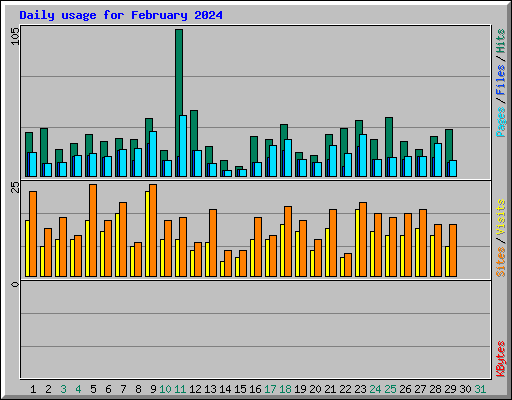This screenshot has width=512, height=400.
Task: Click day label 27 on the x-axis
Action: [x=420, y=389]
